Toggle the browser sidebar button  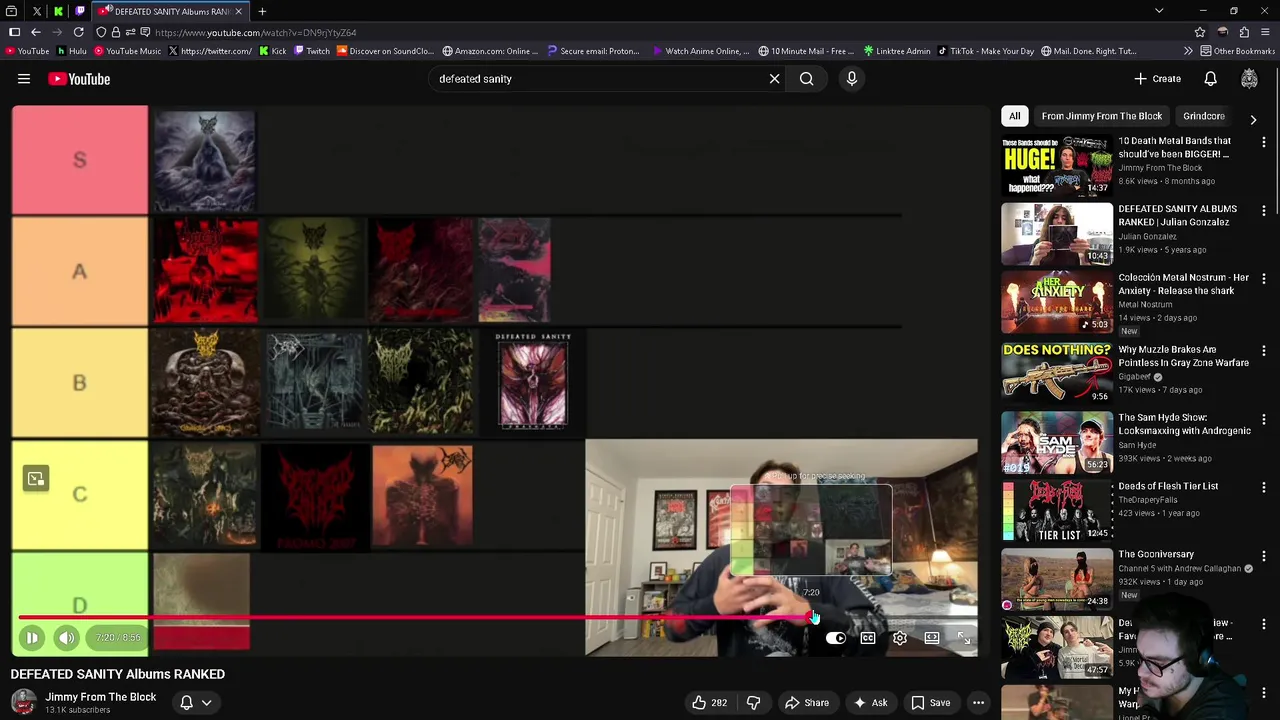tap(14, 32)
